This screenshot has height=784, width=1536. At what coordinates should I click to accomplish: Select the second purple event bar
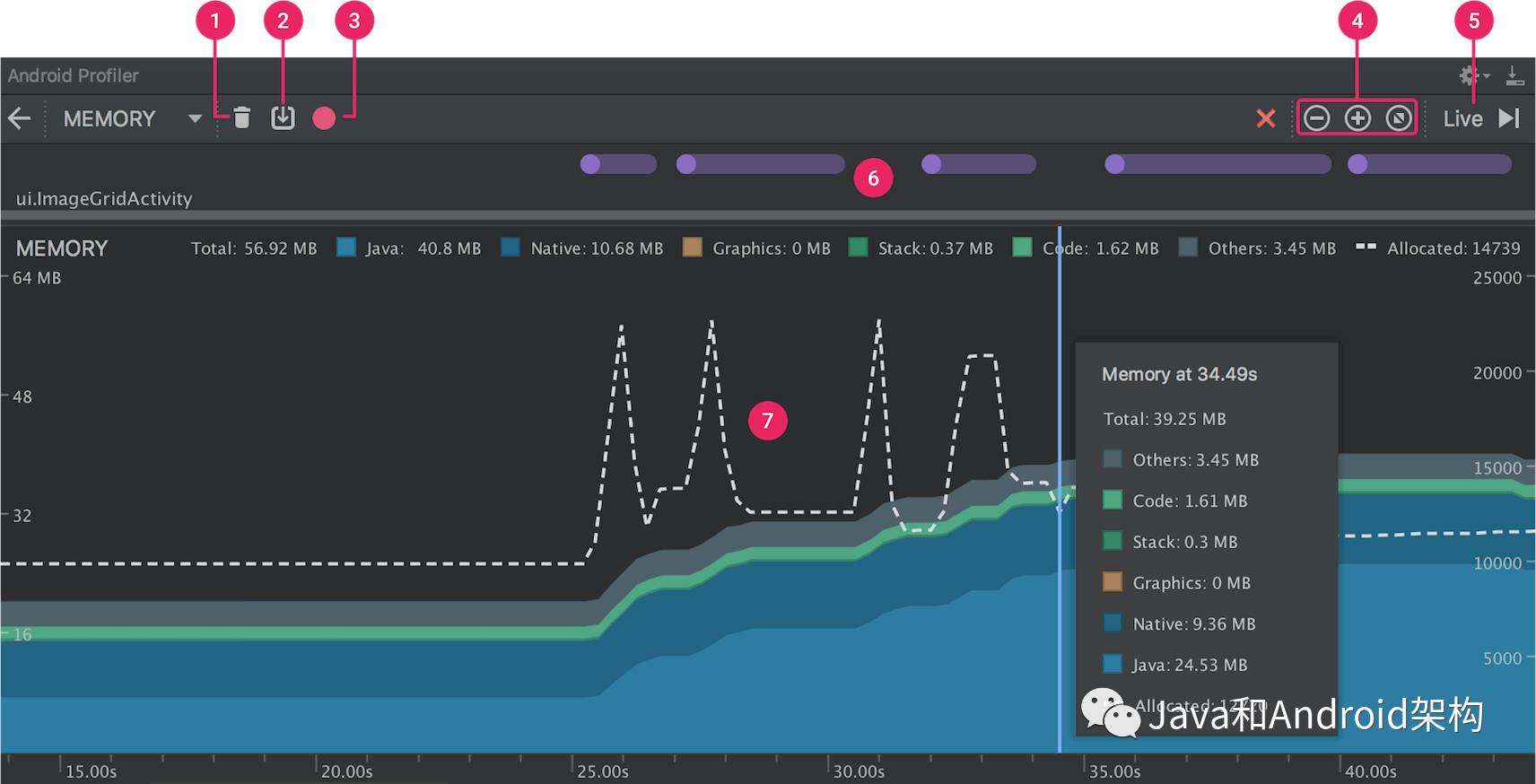coord(760,164)
